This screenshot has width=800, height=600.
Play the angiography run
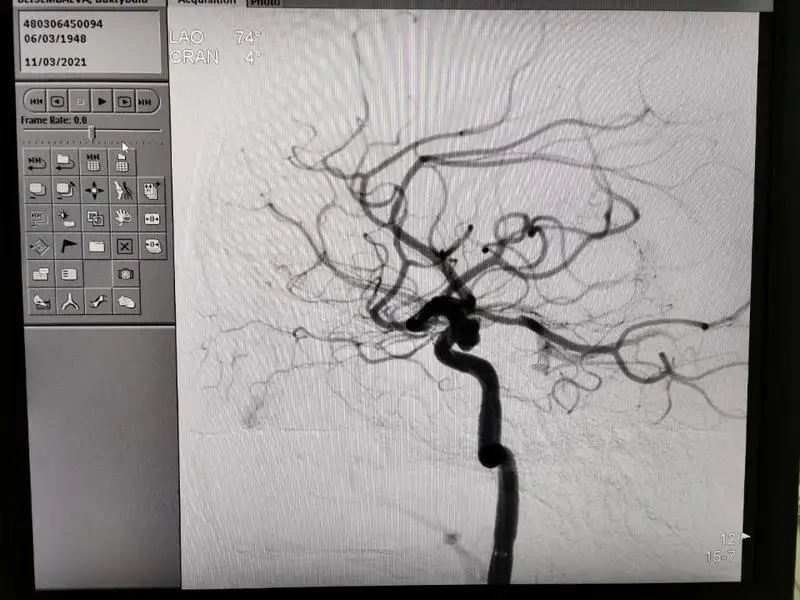pyautogui.click(x=102, y=102)
